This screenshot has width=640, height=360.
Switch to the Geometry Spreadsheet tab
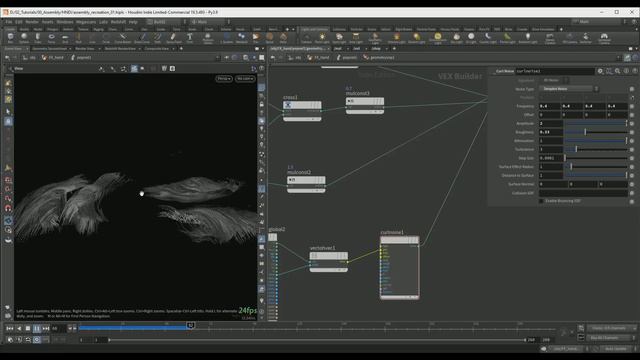point(49,49)
